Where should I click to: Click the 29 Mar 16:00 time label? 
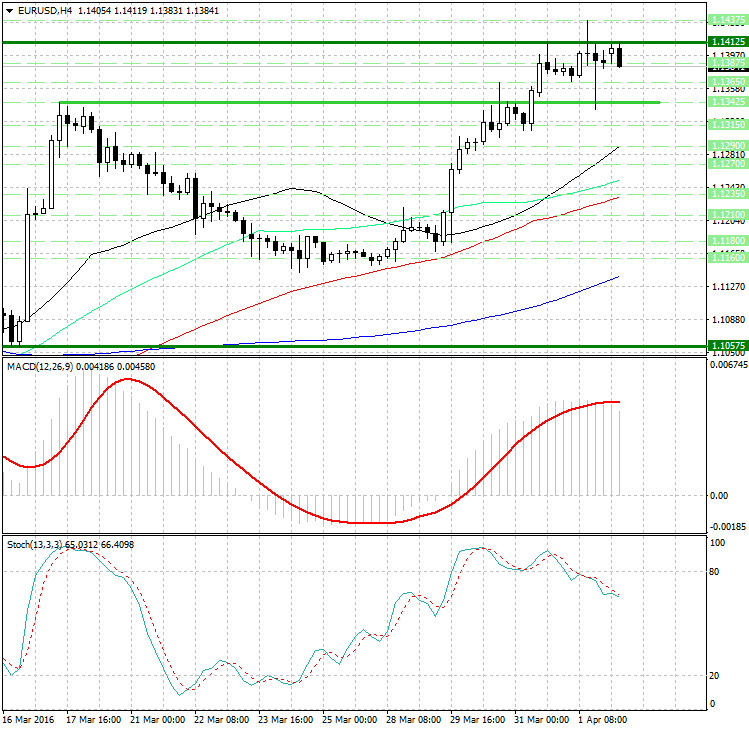click(x=477, y=720)
